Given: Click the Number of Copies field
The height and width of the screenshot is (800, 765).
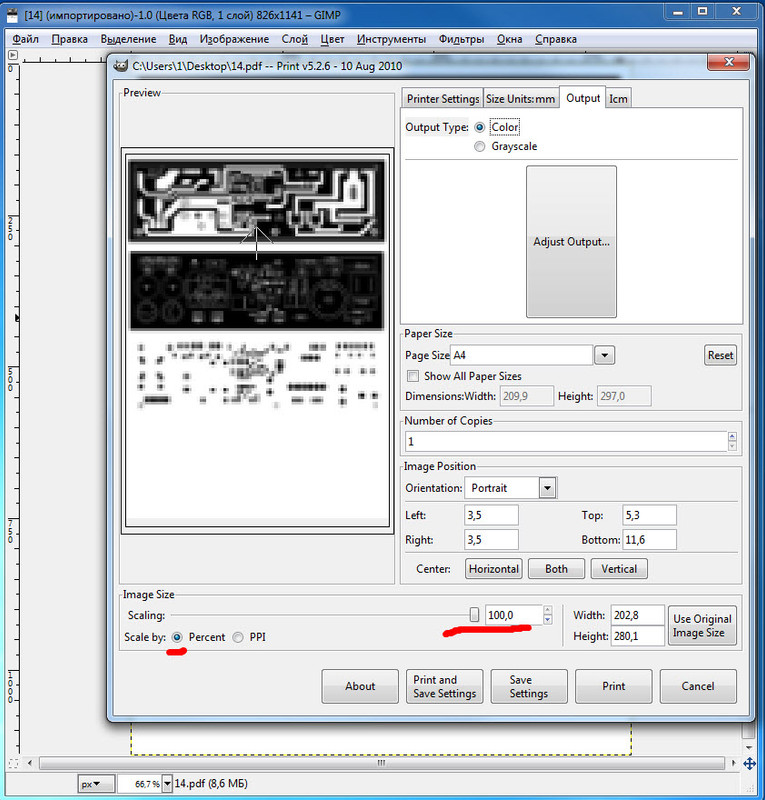Looking at the screenshot, I should [566, 441].
